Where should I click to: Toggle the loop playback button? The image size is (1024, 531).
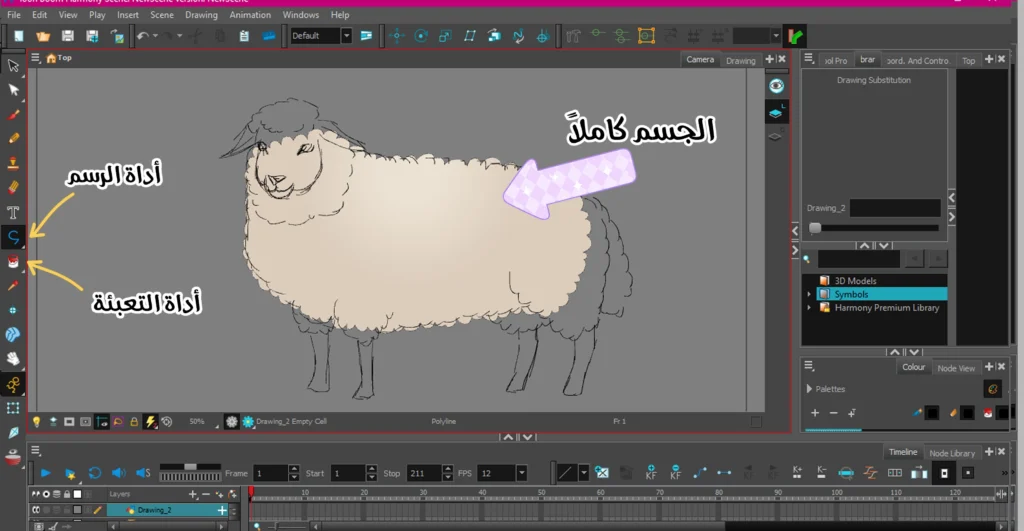95,473
